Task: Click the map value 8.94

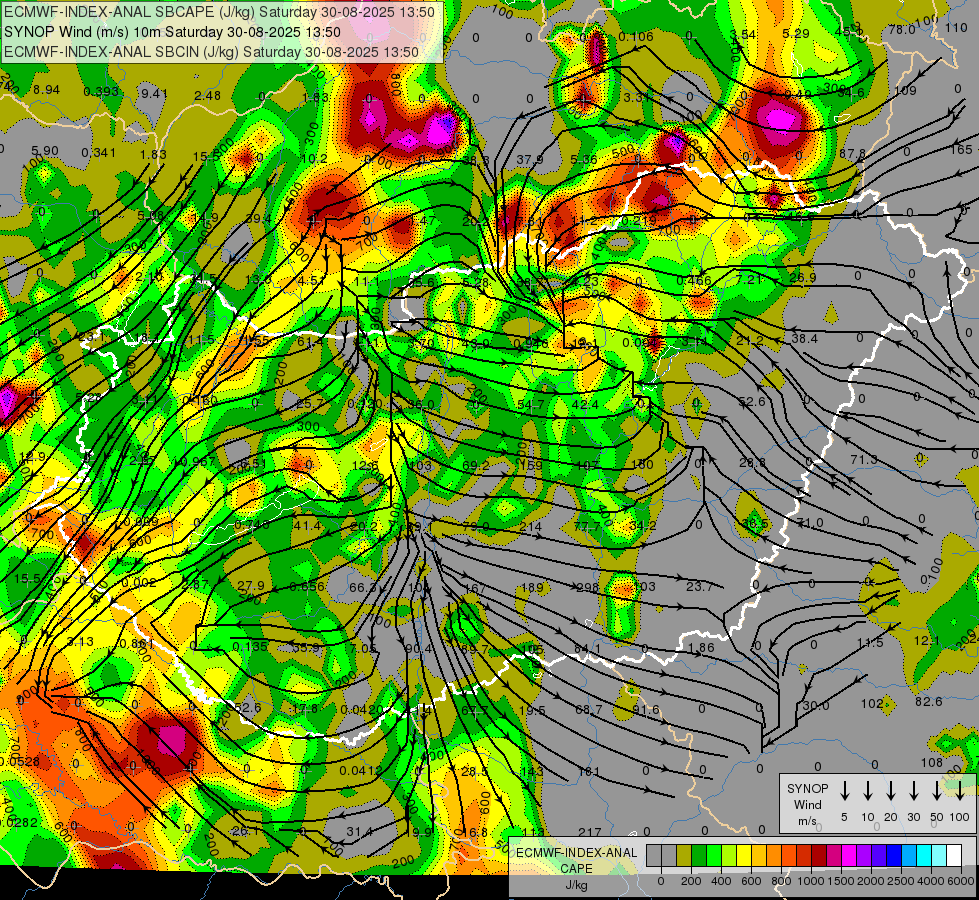Action: [x=46, y=90]
